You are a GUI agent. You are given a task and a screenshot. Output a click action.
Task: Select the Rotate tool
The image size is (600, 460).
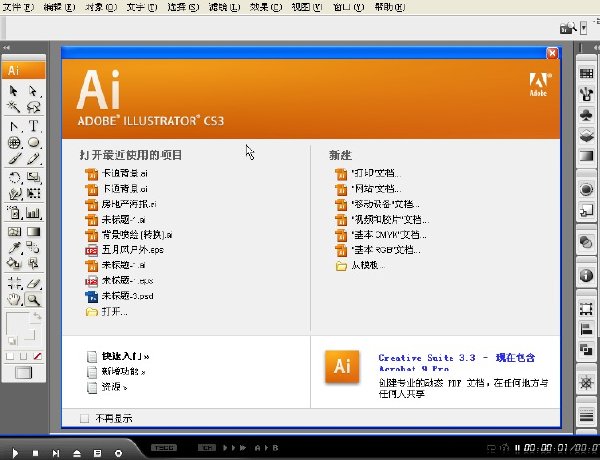pos(14,178)
